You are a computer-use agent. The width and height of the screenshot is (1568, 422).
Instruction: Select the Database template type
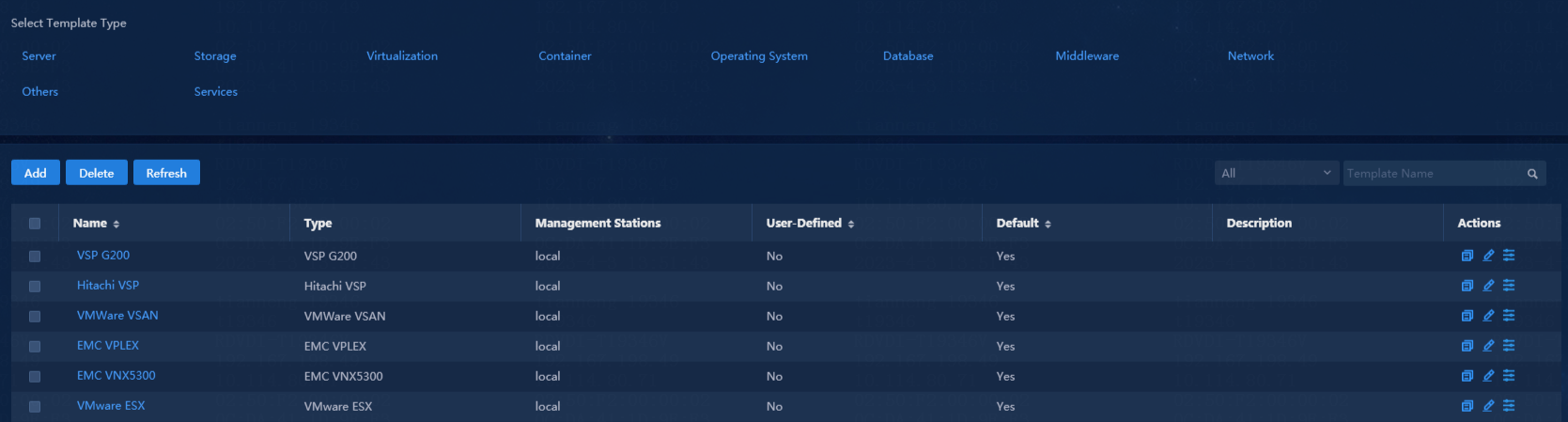(908, 56)
